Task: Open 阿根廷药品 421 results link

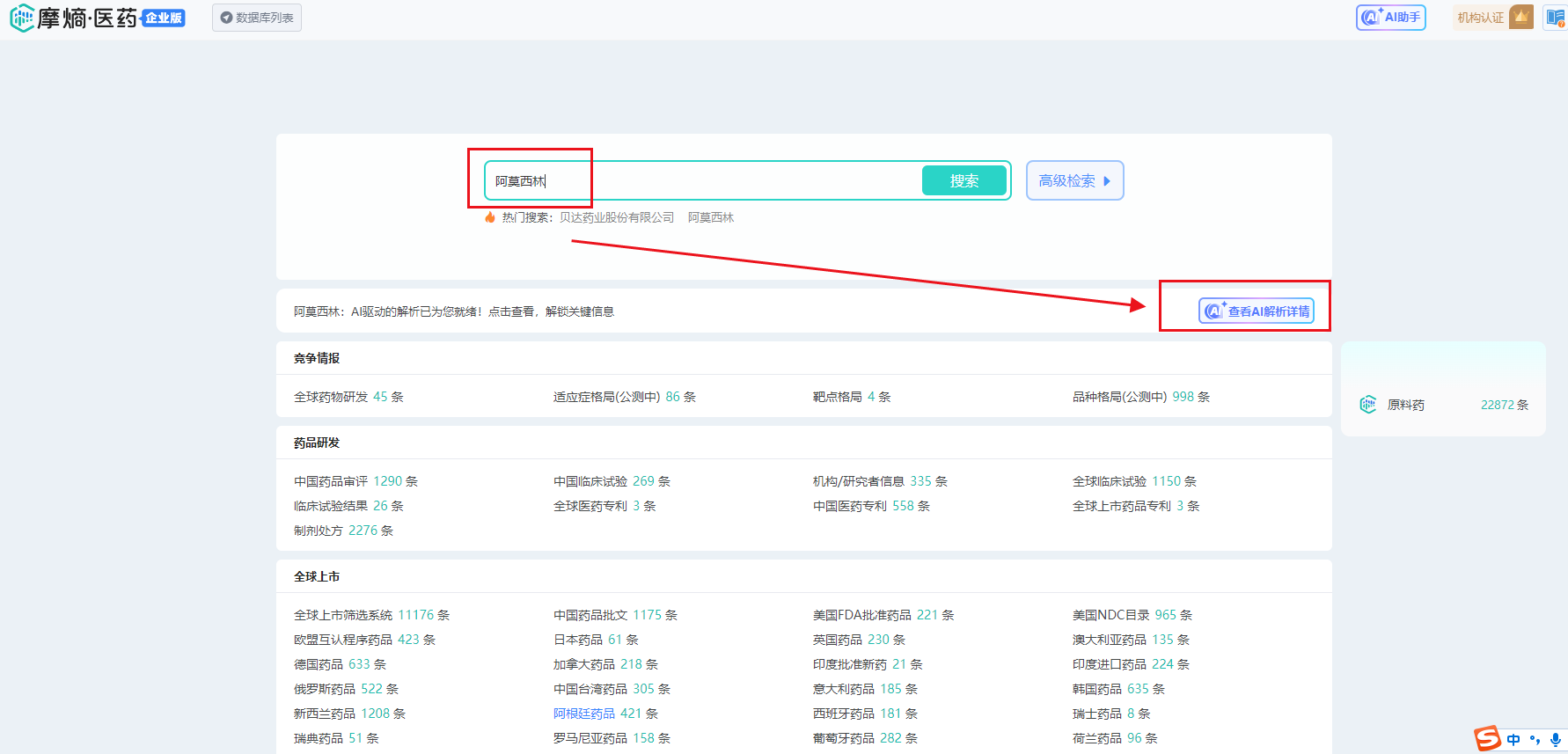Action: (x=584, y=714)
